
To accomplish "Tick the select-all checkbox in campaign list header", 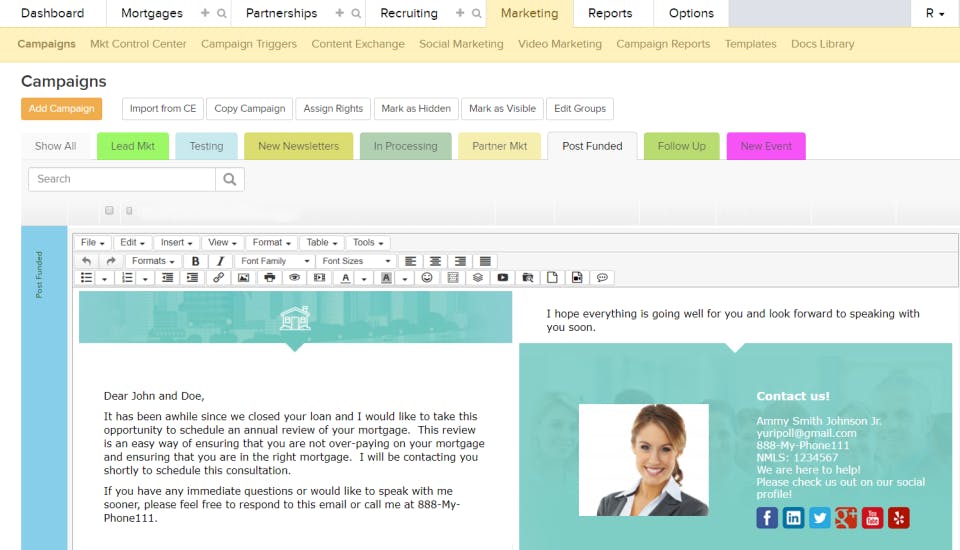I will (x=109, y=210).
